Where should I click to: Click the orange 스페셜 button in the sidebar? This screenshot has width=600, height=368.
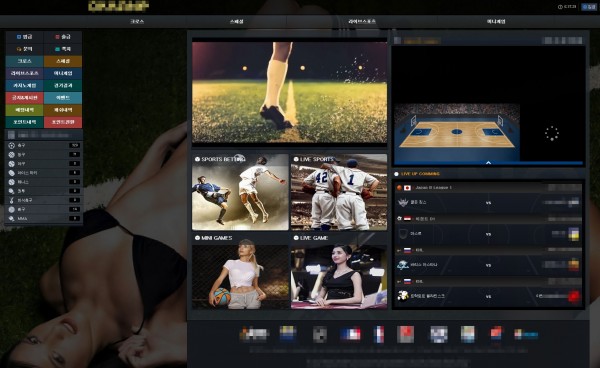(63, 61)
